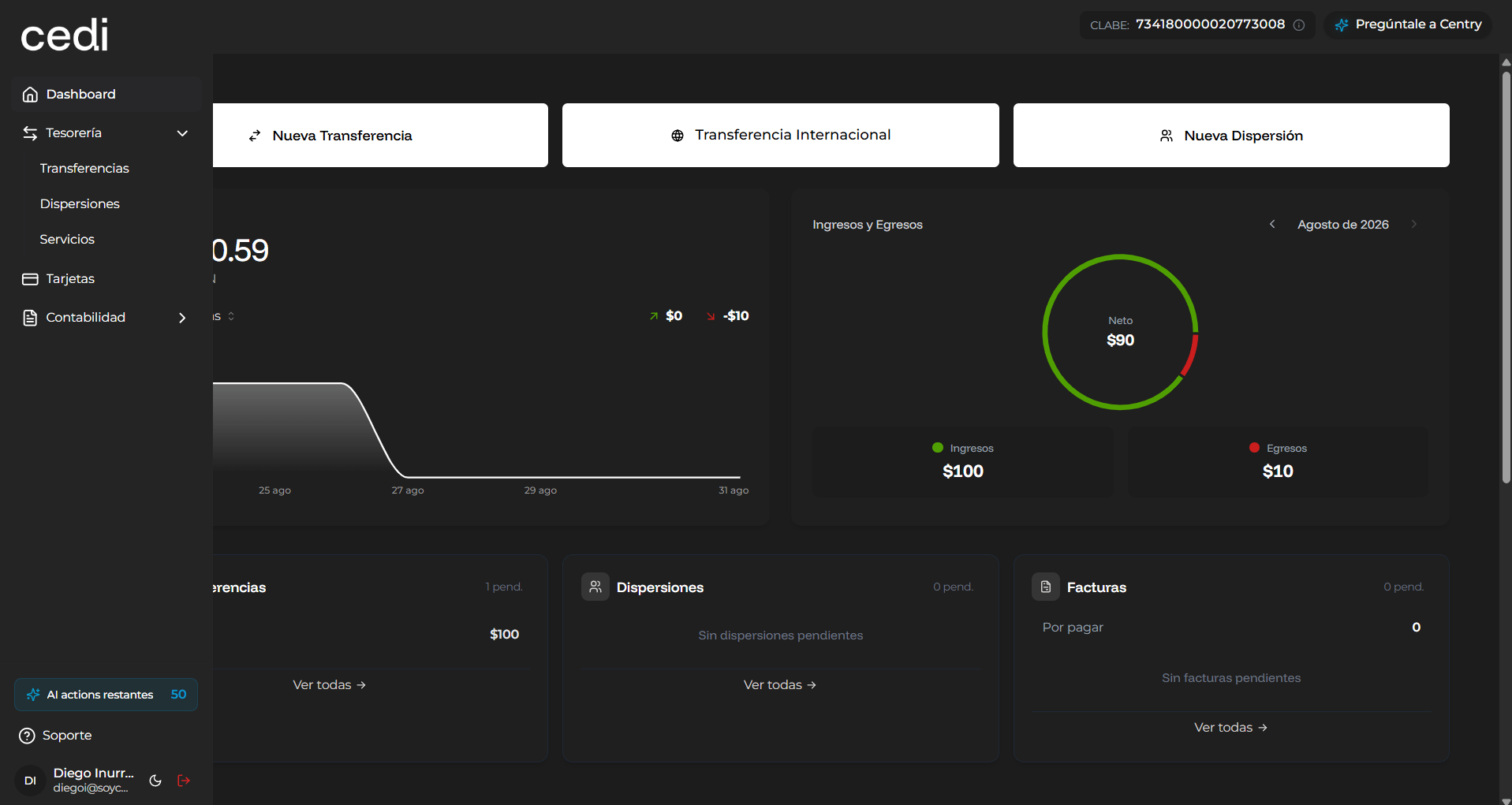Screen dimensions: 1512x805
Task: Click the Dispersiones card people icon
Action: point(595,587)
